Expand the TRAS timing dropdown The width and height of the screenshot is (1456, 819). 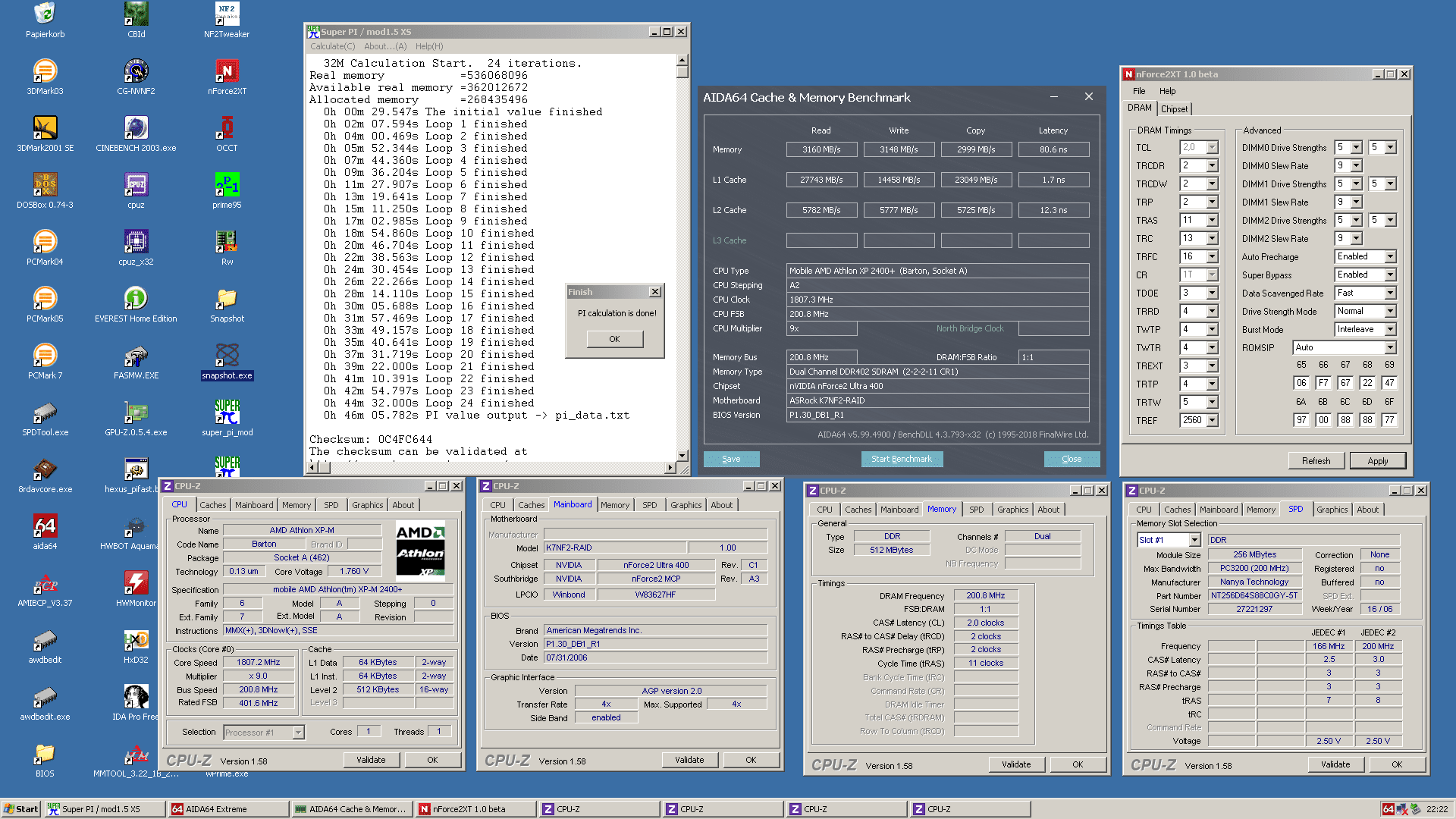tap(1212, 221)
